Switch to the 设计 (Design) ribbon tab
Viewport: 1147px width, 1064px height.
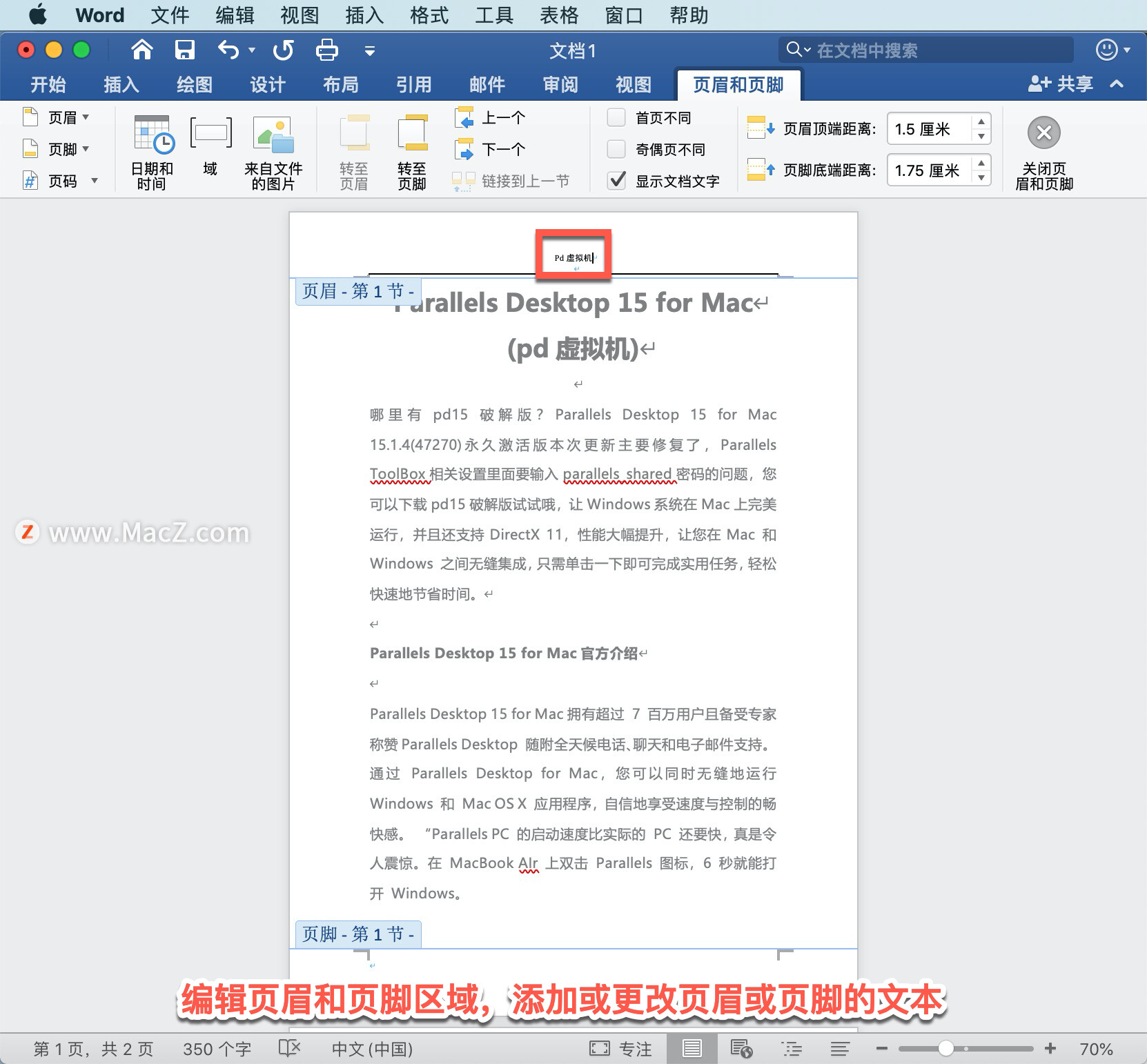point(268,85)
